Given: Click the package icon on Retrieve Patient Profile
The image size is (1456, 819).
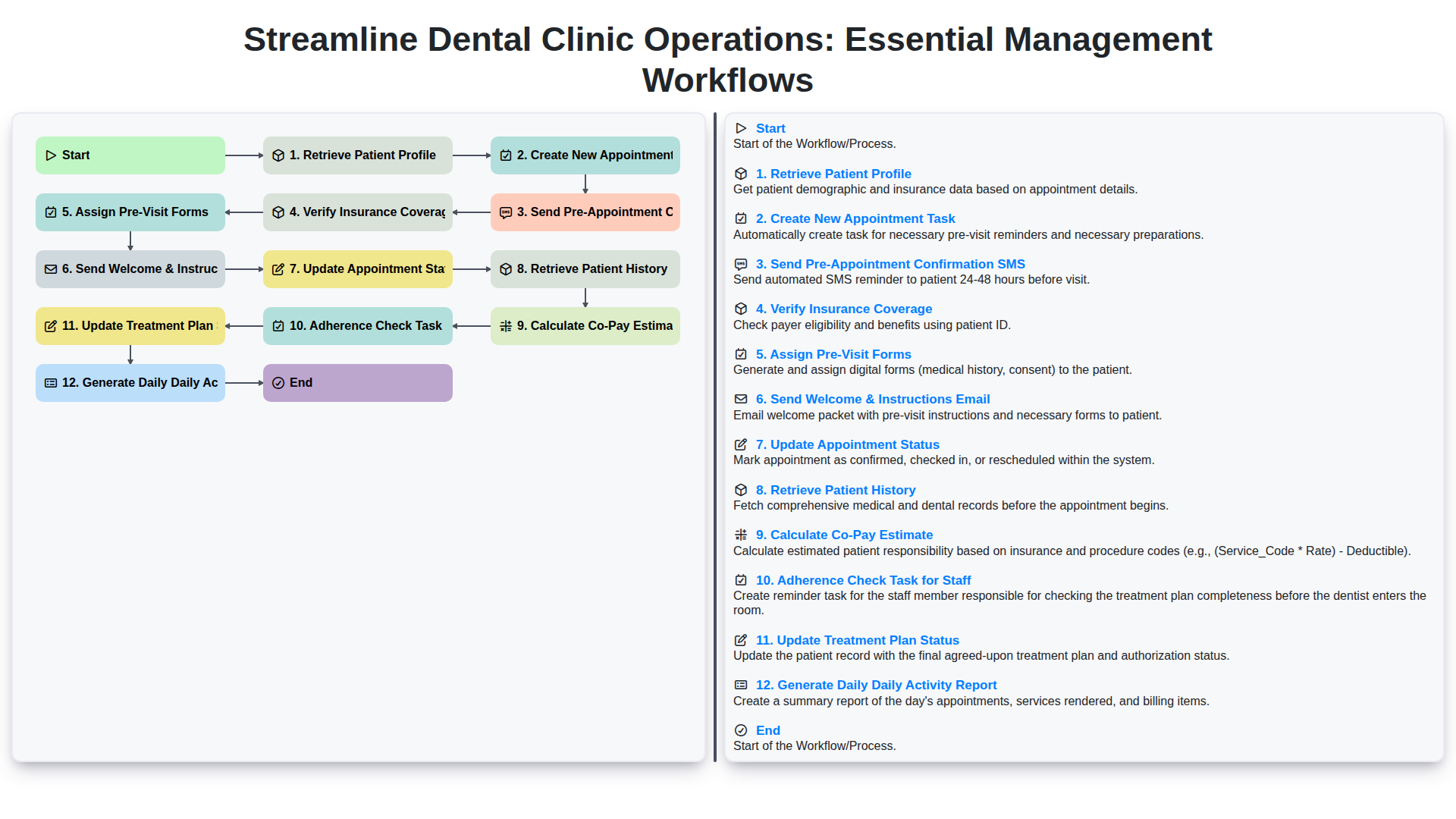Looking at the screenshot, I should click(278, 155).
